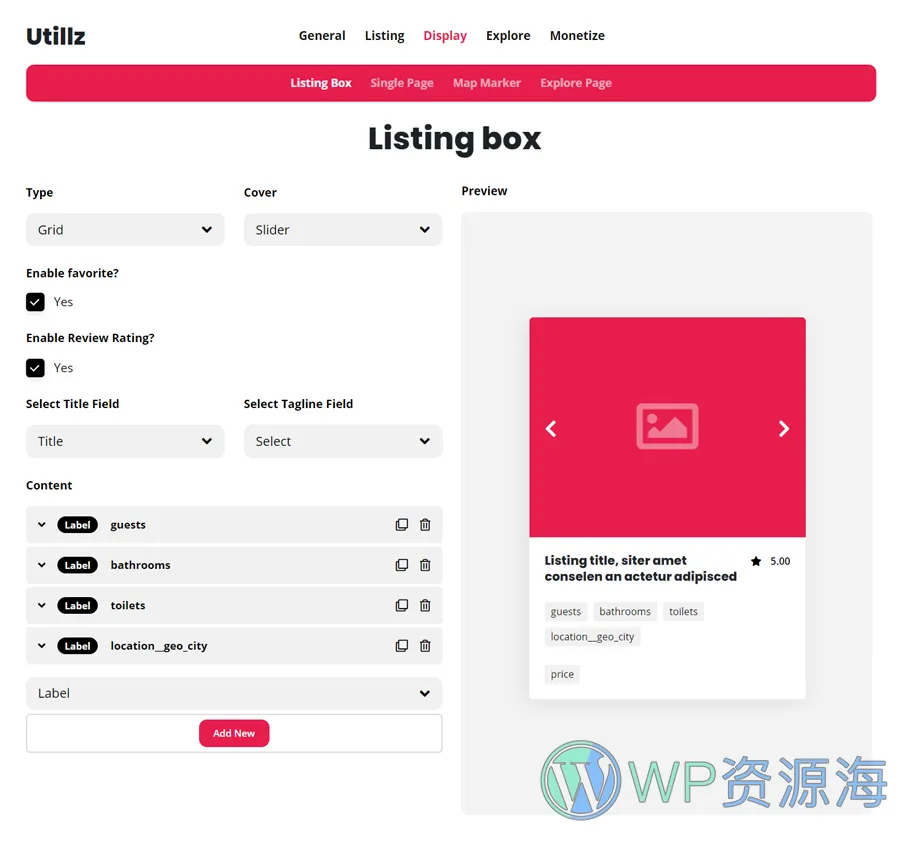Duplicate the guests content row
907x842 pixels.
pos(401,525)
